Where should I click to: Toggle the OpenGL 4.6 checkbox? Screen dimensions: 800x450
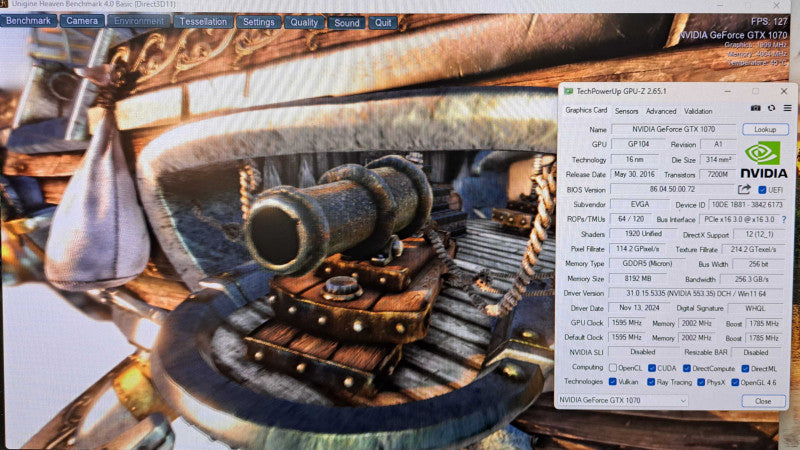point(735,382)
